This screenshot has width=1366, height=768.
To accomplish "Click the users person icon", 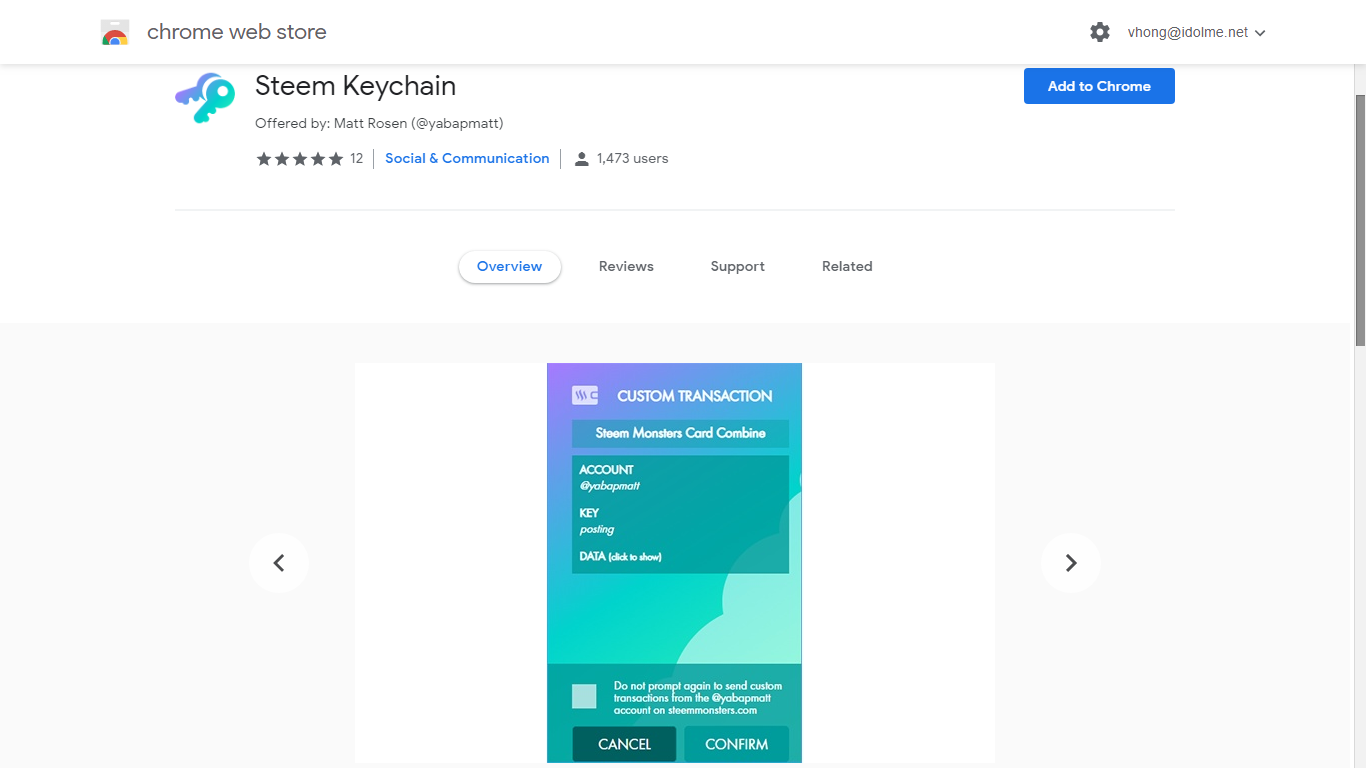I will [x=581, y=159].
